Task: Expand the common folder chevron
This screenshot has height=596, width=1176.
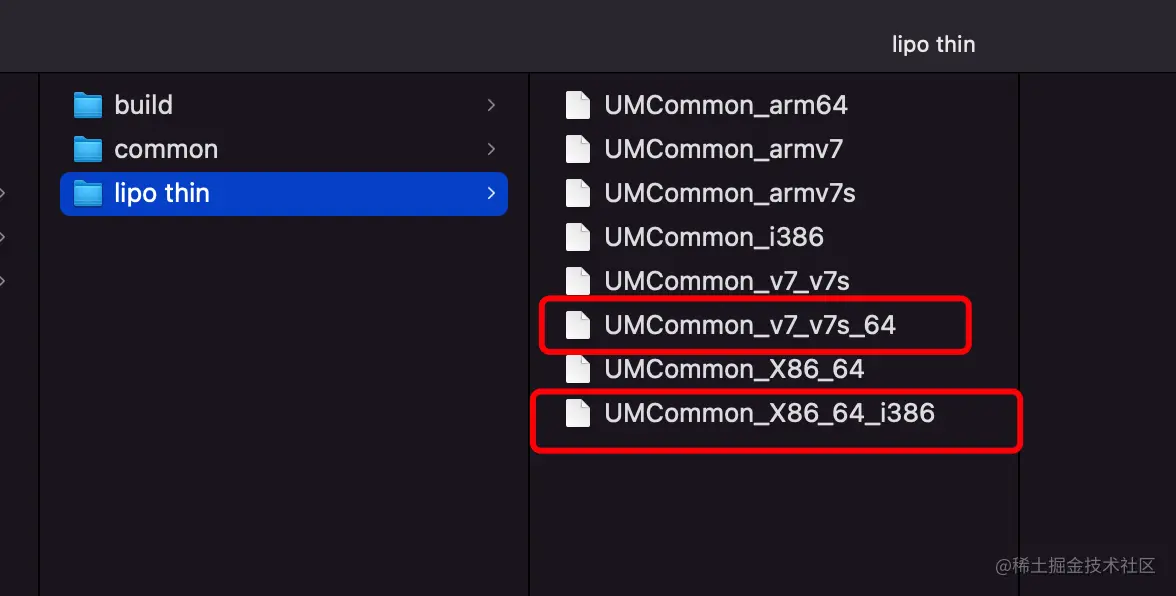Action: [x=491, y=149]
